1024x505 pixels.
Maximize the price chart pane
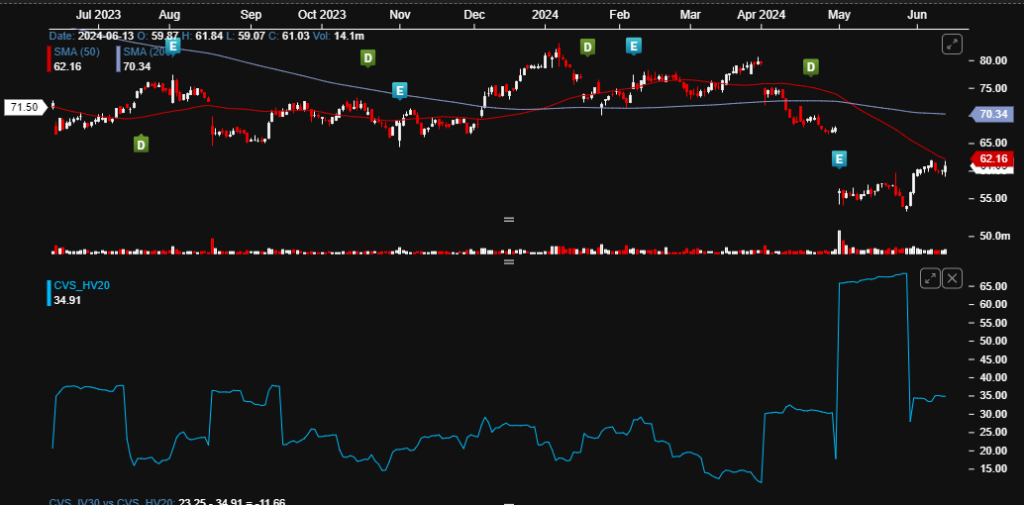[x=952, y=44]
